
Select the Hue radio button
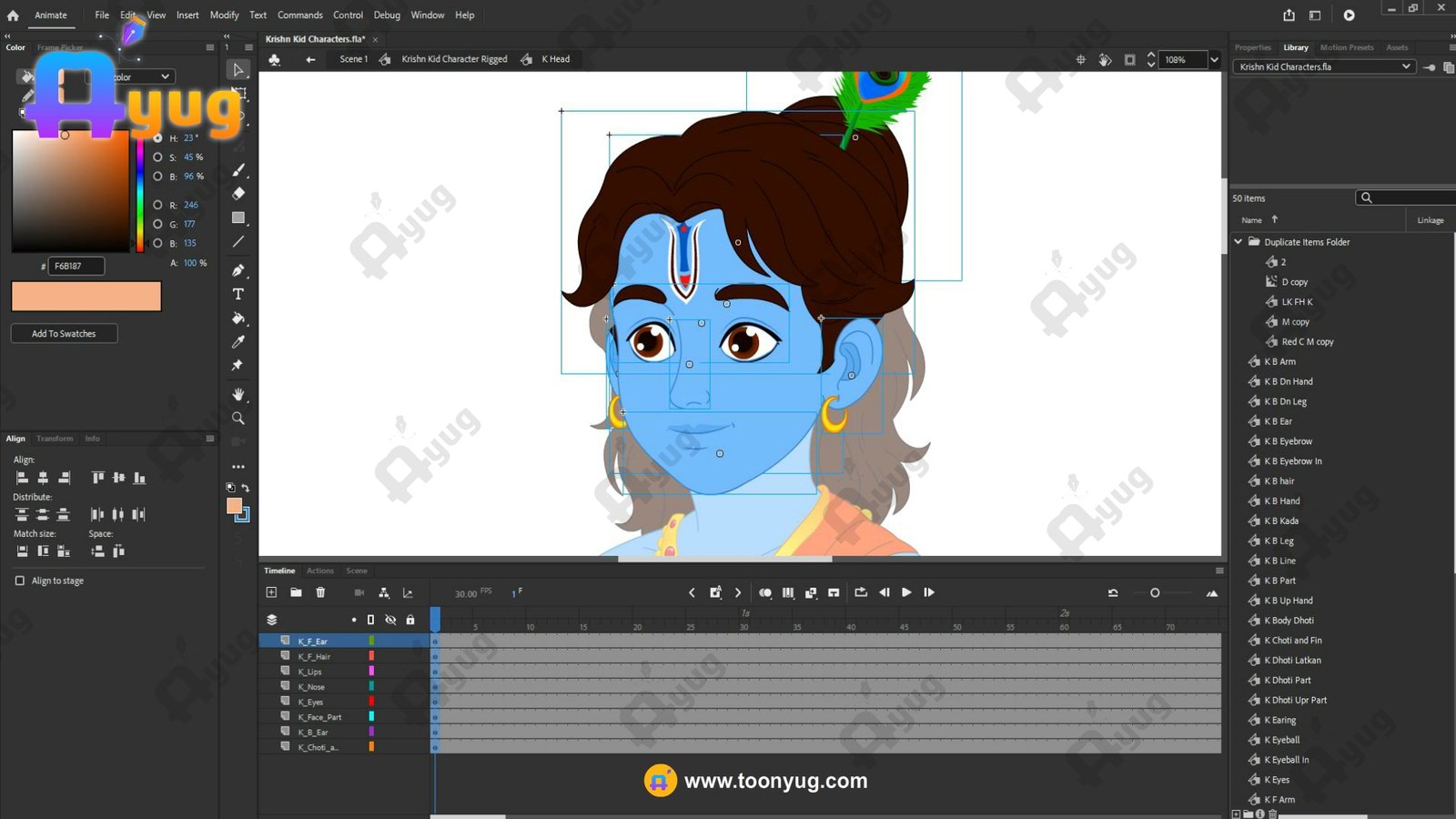(x=157, y=138)
